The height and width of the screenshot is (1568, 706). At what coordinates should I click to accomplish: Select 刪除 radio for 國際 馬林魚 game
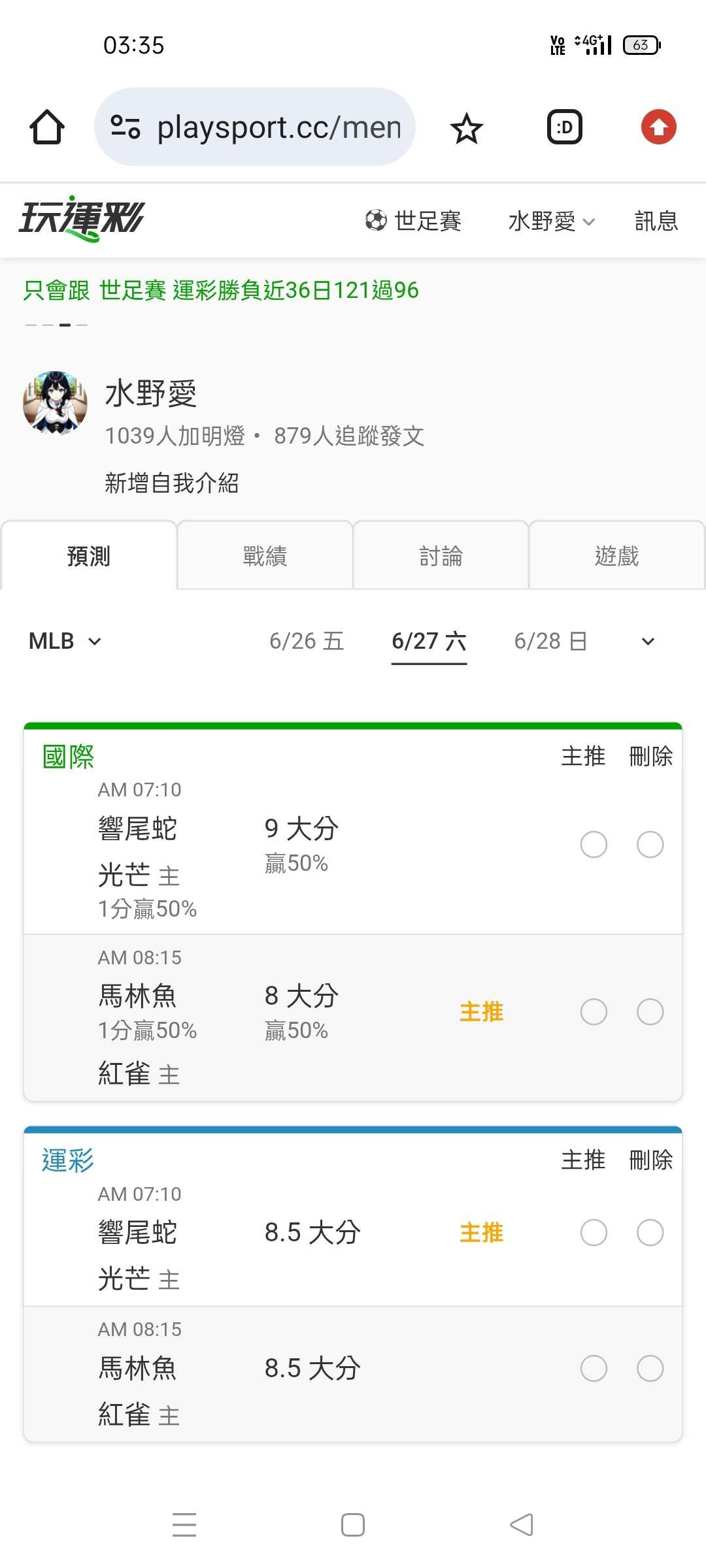(x=650, y=1011)
